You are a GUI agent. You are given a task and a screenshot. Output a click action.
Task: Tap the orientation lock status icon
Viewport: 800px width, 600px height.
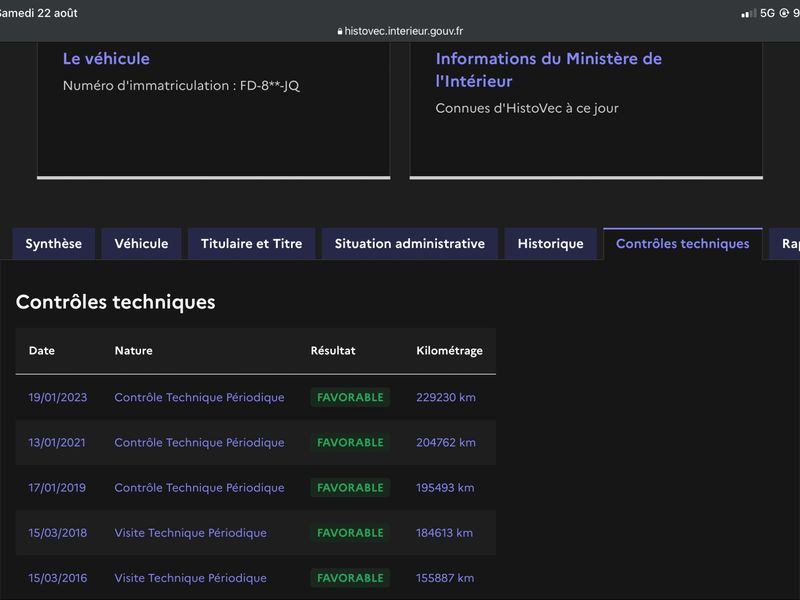(x=784, y=13)
